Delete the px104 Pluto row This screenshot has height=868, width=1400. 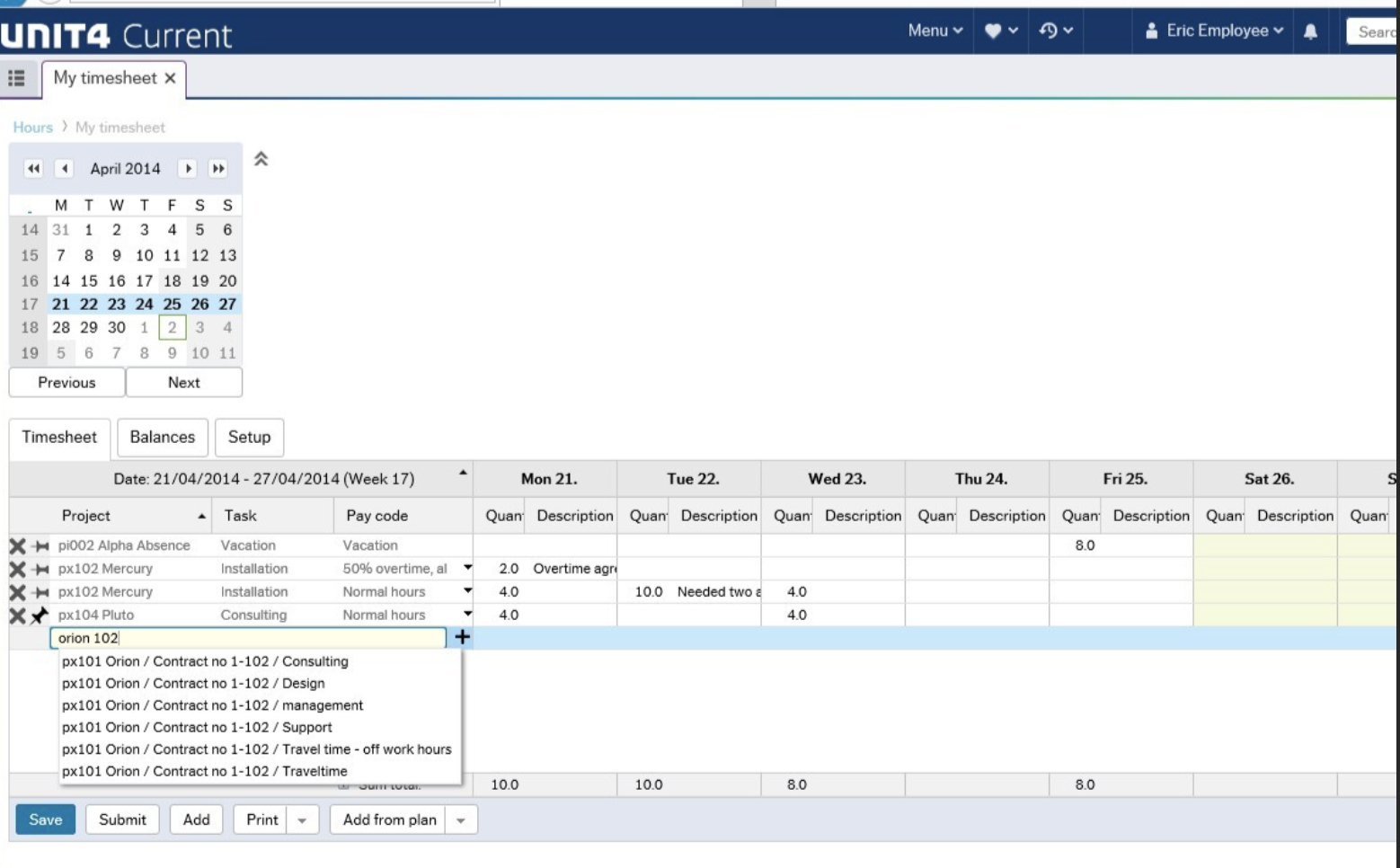15,615
